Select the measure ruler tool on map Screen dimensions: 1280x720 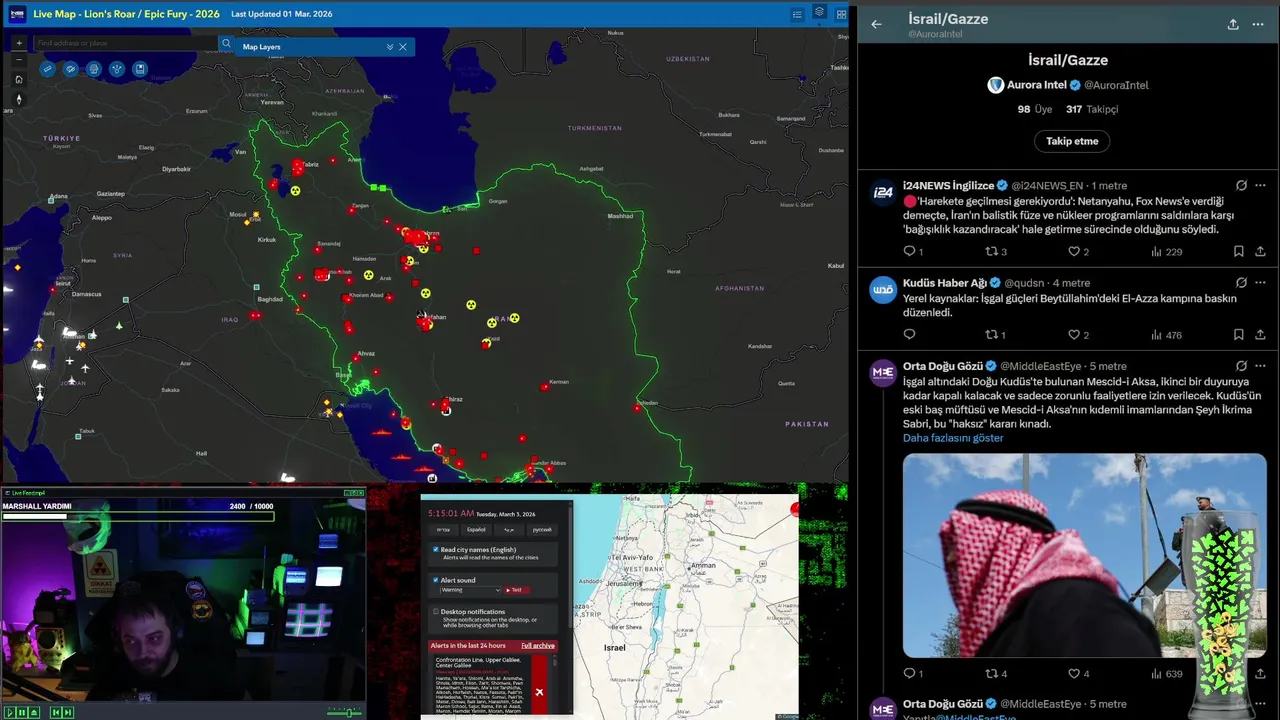[47, 69]
